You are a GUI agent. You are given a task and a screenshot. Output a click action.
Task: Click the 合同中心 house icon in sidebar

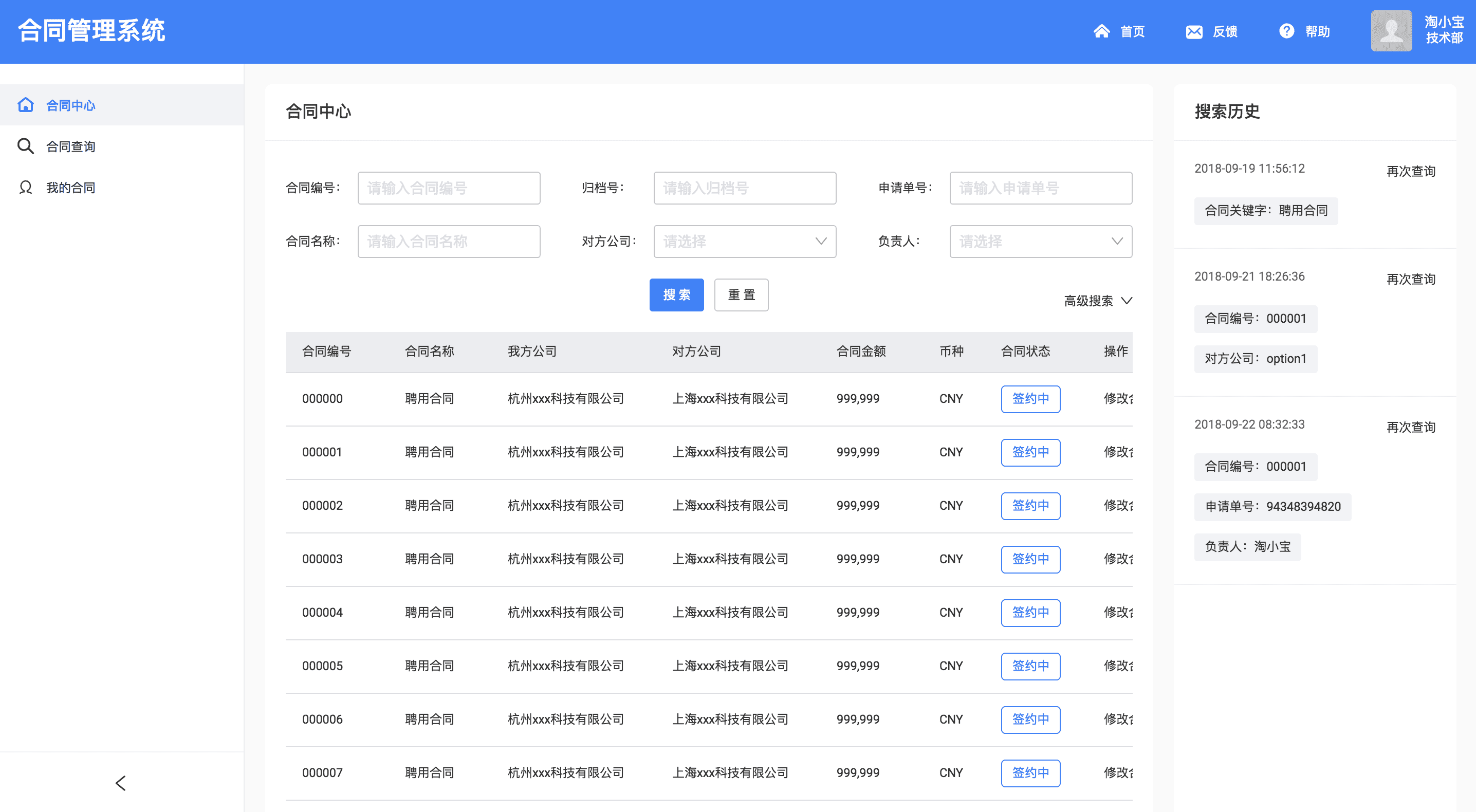point(26,105)
